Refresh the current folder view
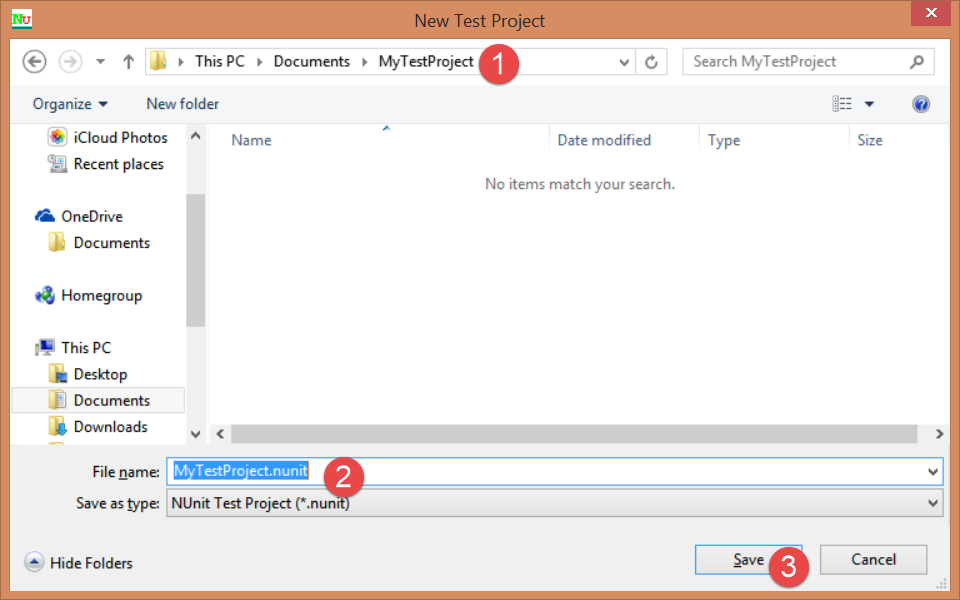Image resolution: width=960 pixels, height=600 pixels. click(651, 62)
